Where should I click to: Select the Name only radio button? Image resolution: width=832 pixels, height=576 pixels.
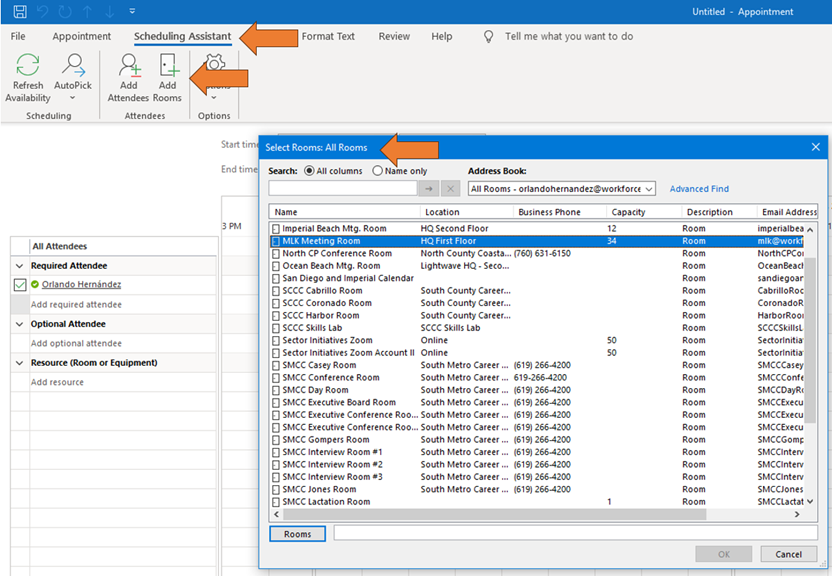pyautogui.click(x=377, y=171)
